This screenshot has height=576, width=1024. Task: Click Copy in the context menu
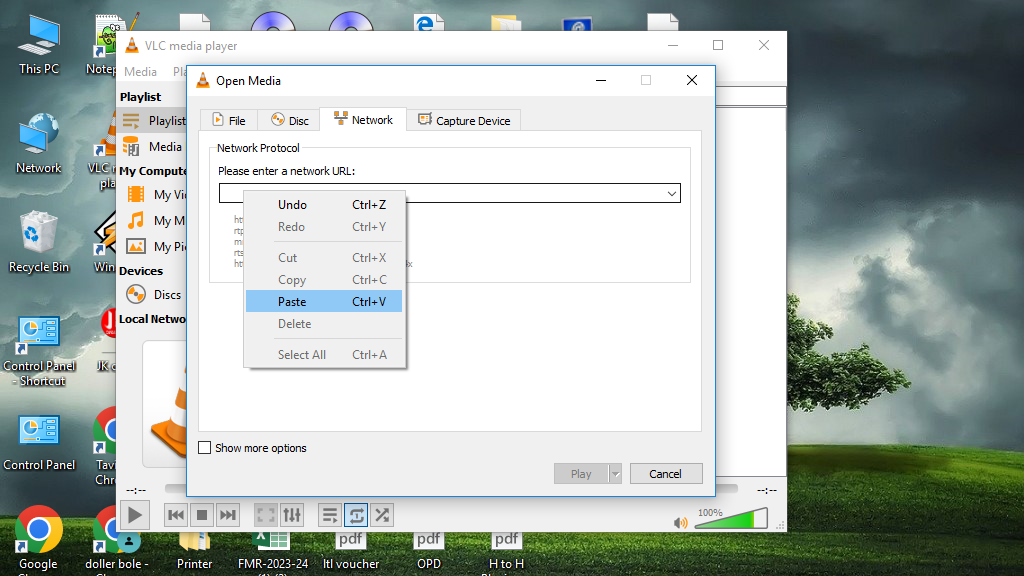[x=324, y=280]
